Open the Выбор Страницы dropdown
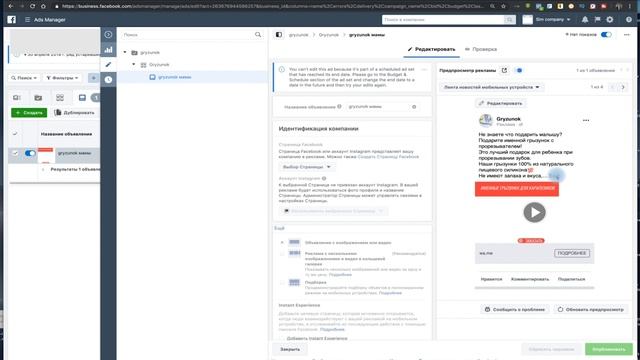 coord(307,167)
